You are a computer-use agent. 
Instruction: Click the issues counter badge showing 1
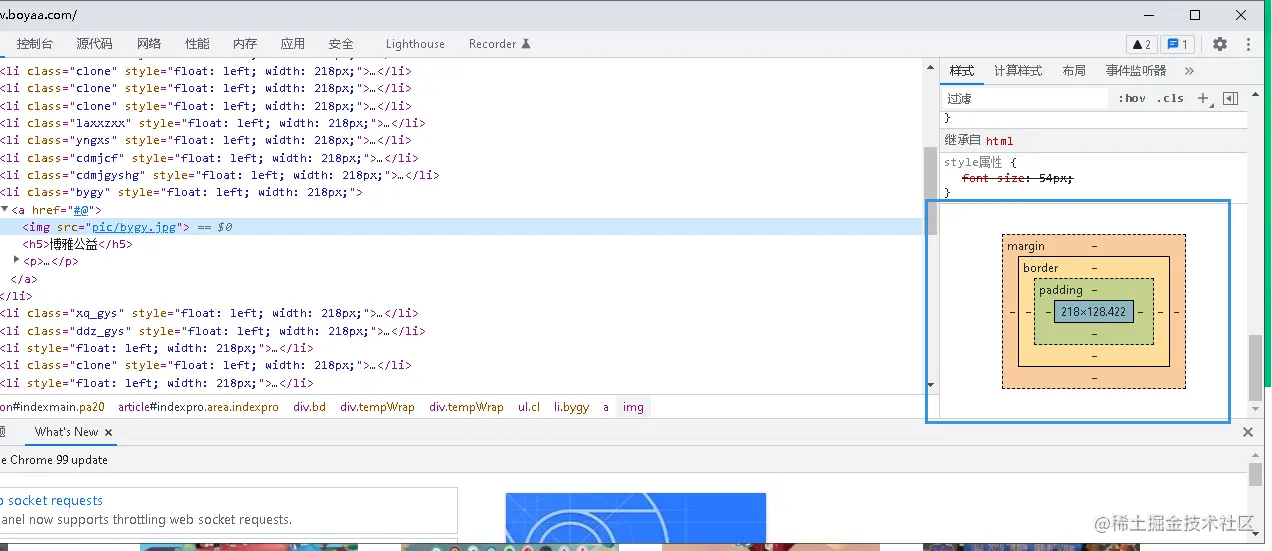pyautogui.click(x=1178, y=44)
